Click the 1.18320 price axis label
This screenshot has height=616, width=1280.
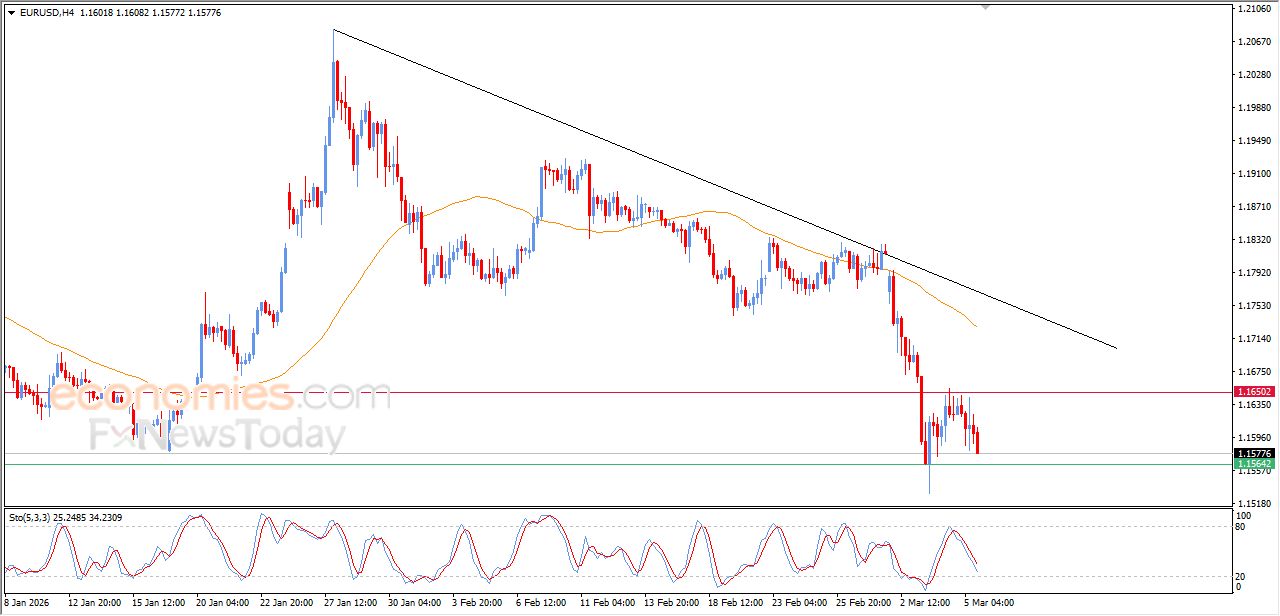point(1254,240)
